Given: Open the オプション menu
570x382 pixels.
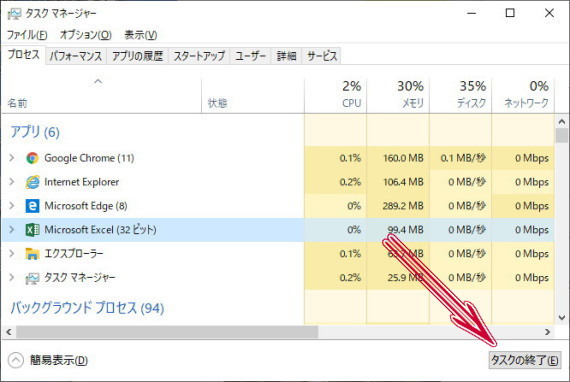Looking at the screenshot, I should (x=86, y=35).
